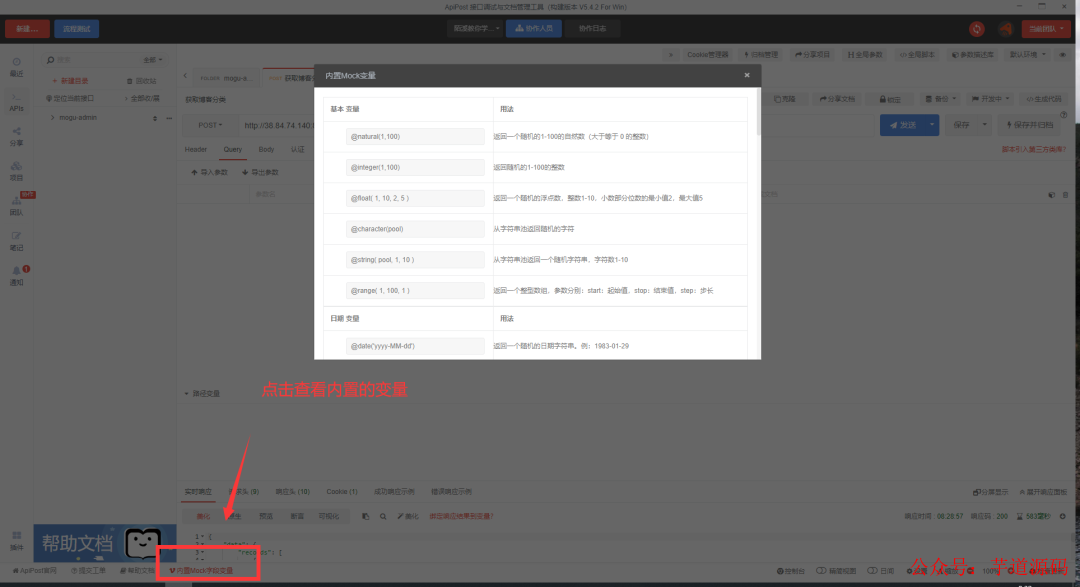The width and height of the screenshot is (1080, 587).
Task: Switch to the Body tab
Action: [267, 150]
